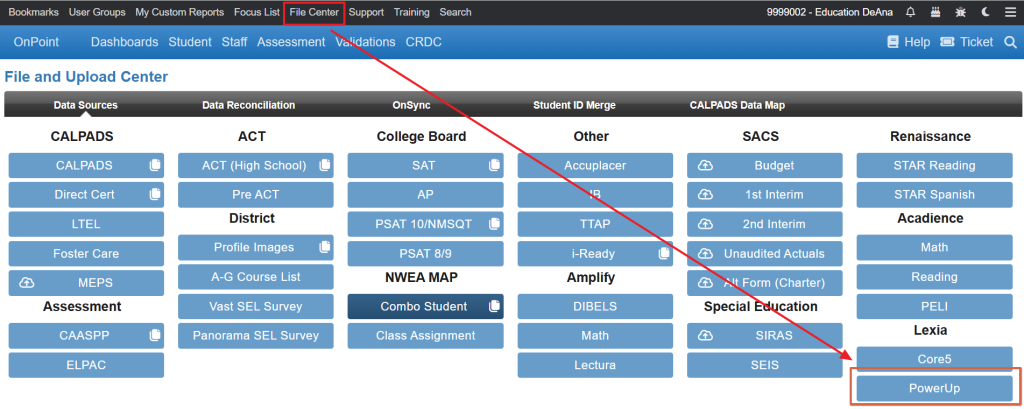Click the search magnifier icon
Viewport: 1024px width, 409px height.
point(1009,42)
